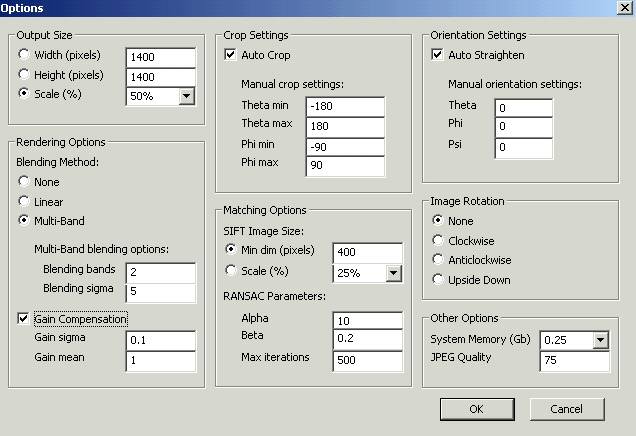Select the Max iterations input box
The image size is (636, 436).
coord(368,361)
